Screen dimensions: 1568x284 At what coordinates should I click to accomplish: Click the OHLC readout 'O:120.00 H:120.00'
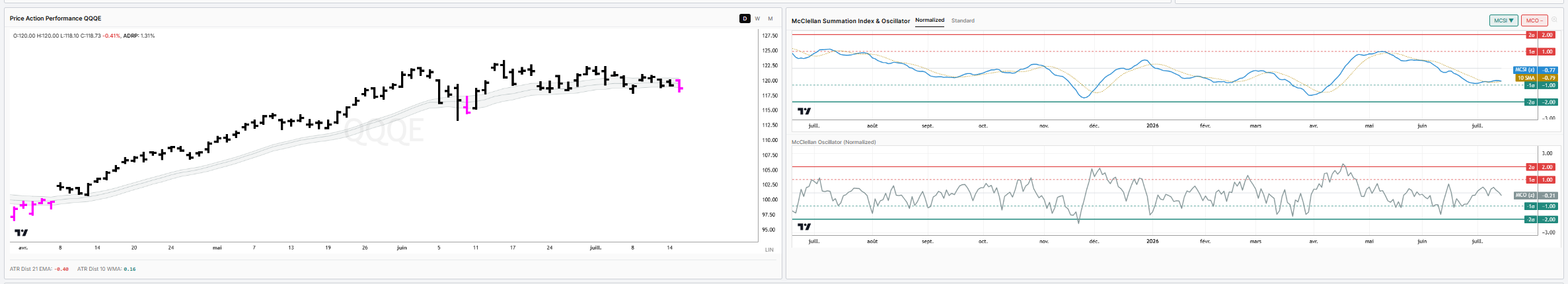pos(37,36)
